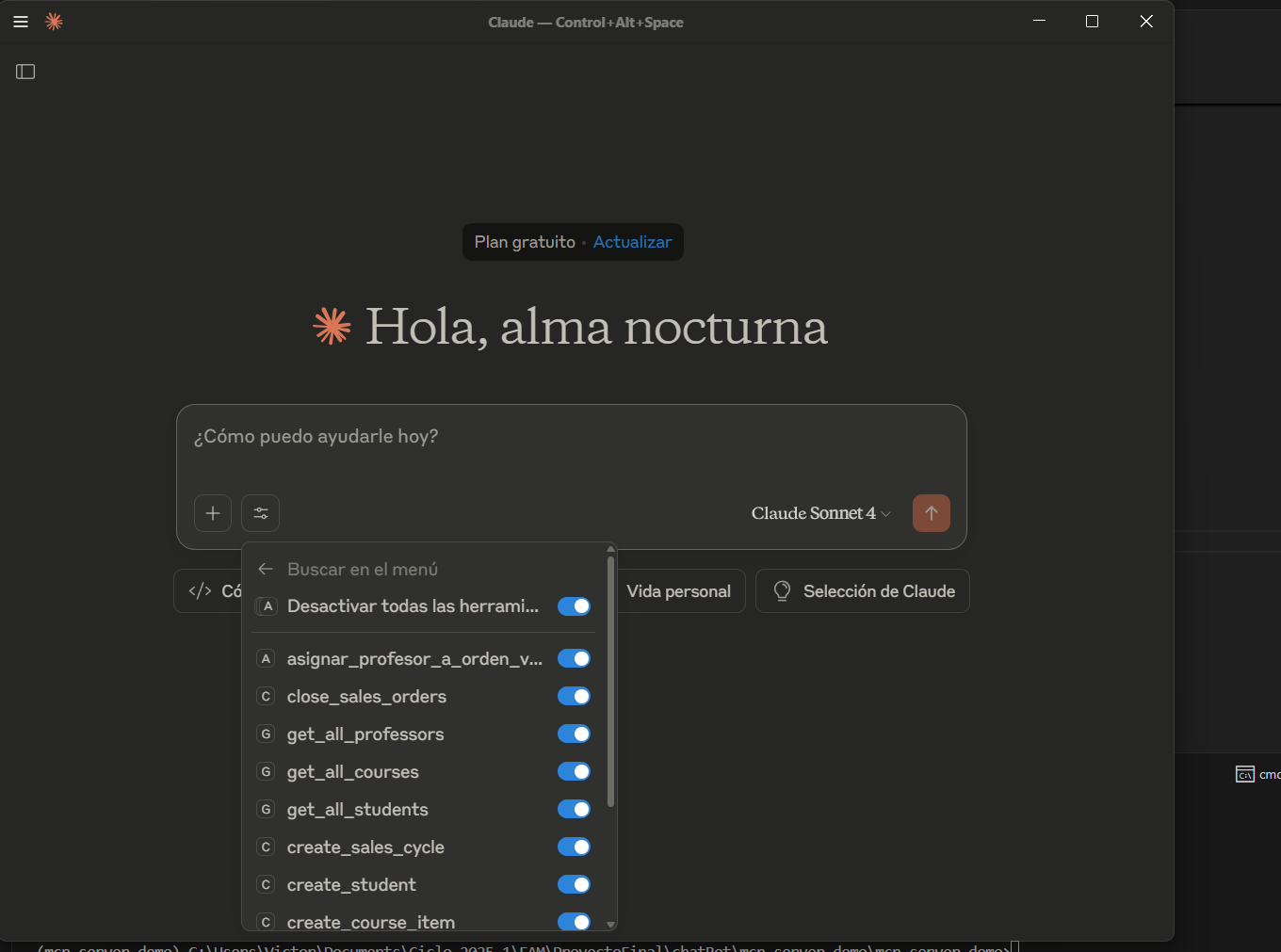
Task: Click the Claude starburst logo in title bar
Action: tap(54, 22)
